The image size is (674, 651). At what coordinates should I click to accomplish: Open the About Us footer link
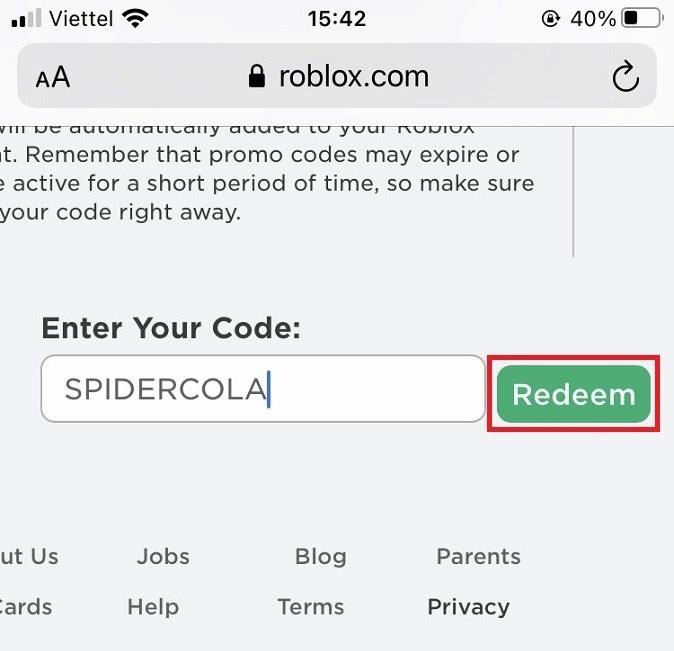29,556
